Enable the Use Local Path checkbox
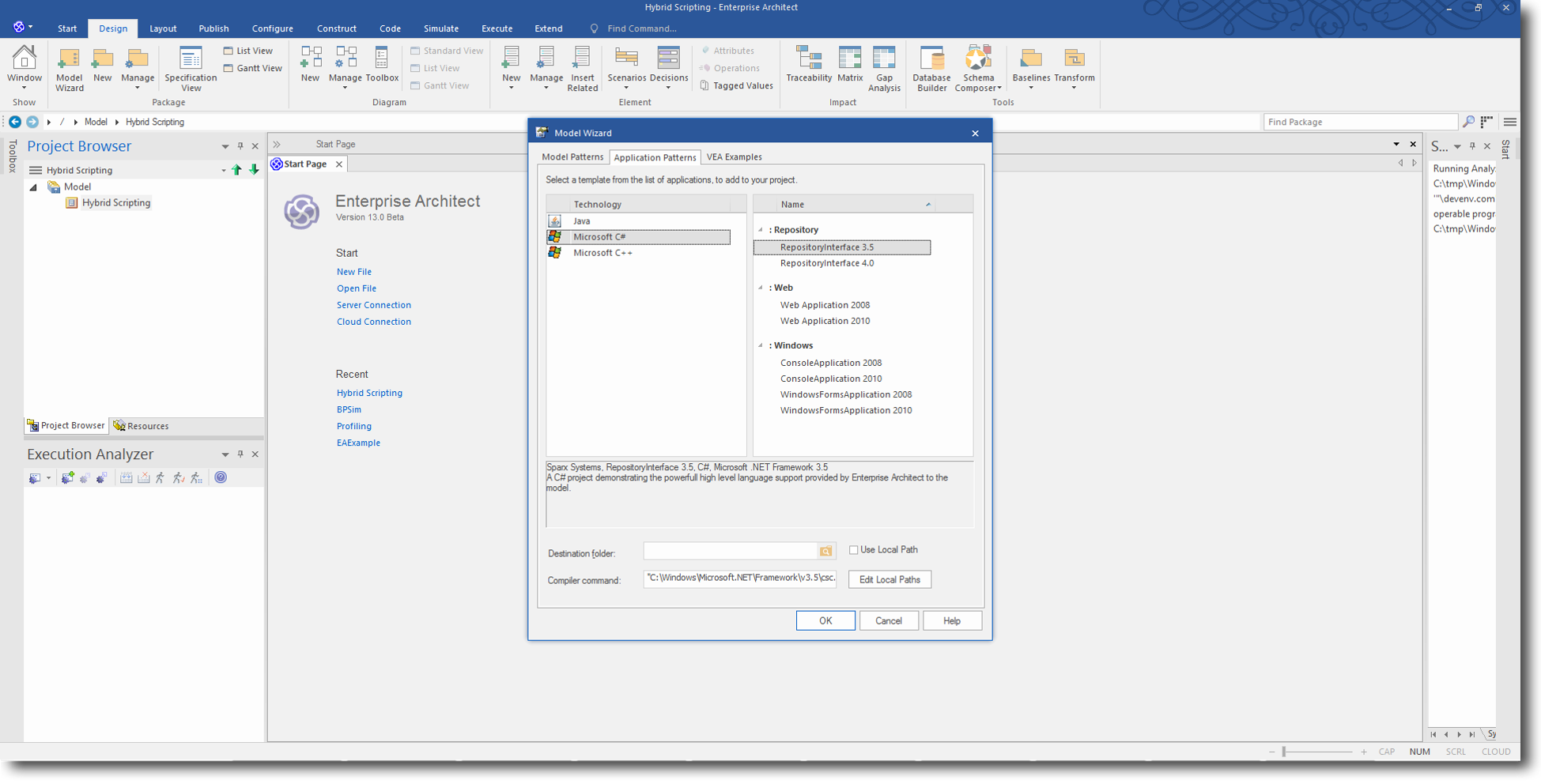This screenshot has height=784, width=1541. point(853,550)
